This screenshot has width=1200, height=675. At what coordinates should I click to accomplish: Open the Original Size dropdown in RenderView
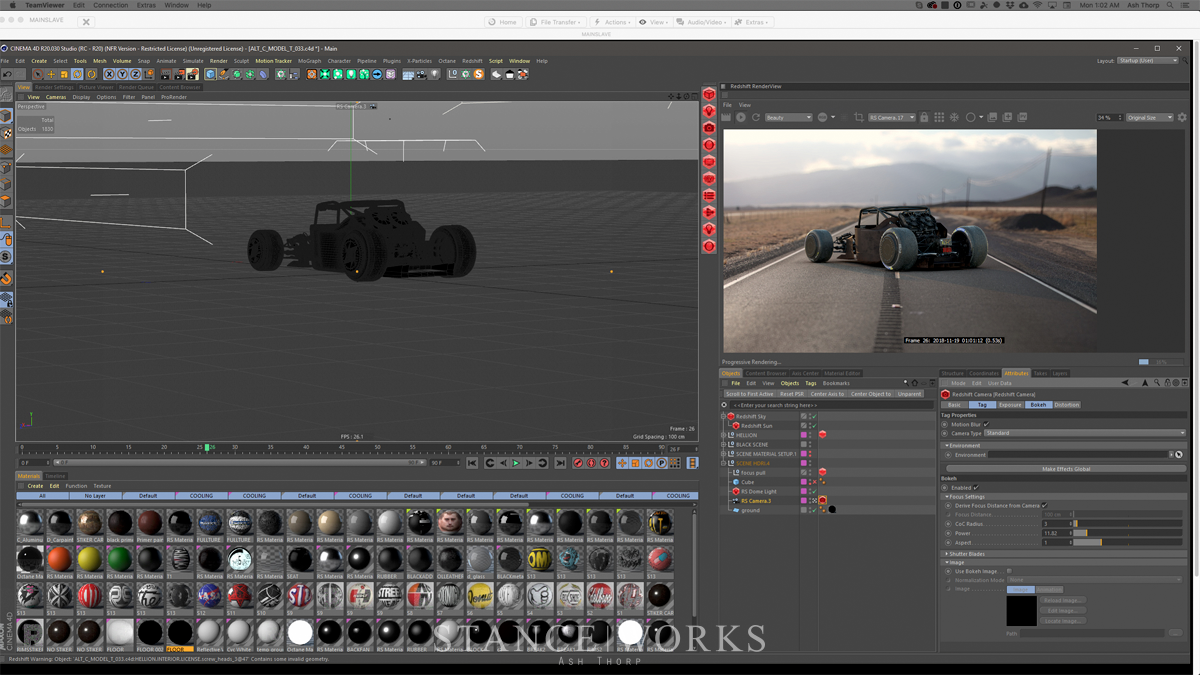(x=1150, y=118)
